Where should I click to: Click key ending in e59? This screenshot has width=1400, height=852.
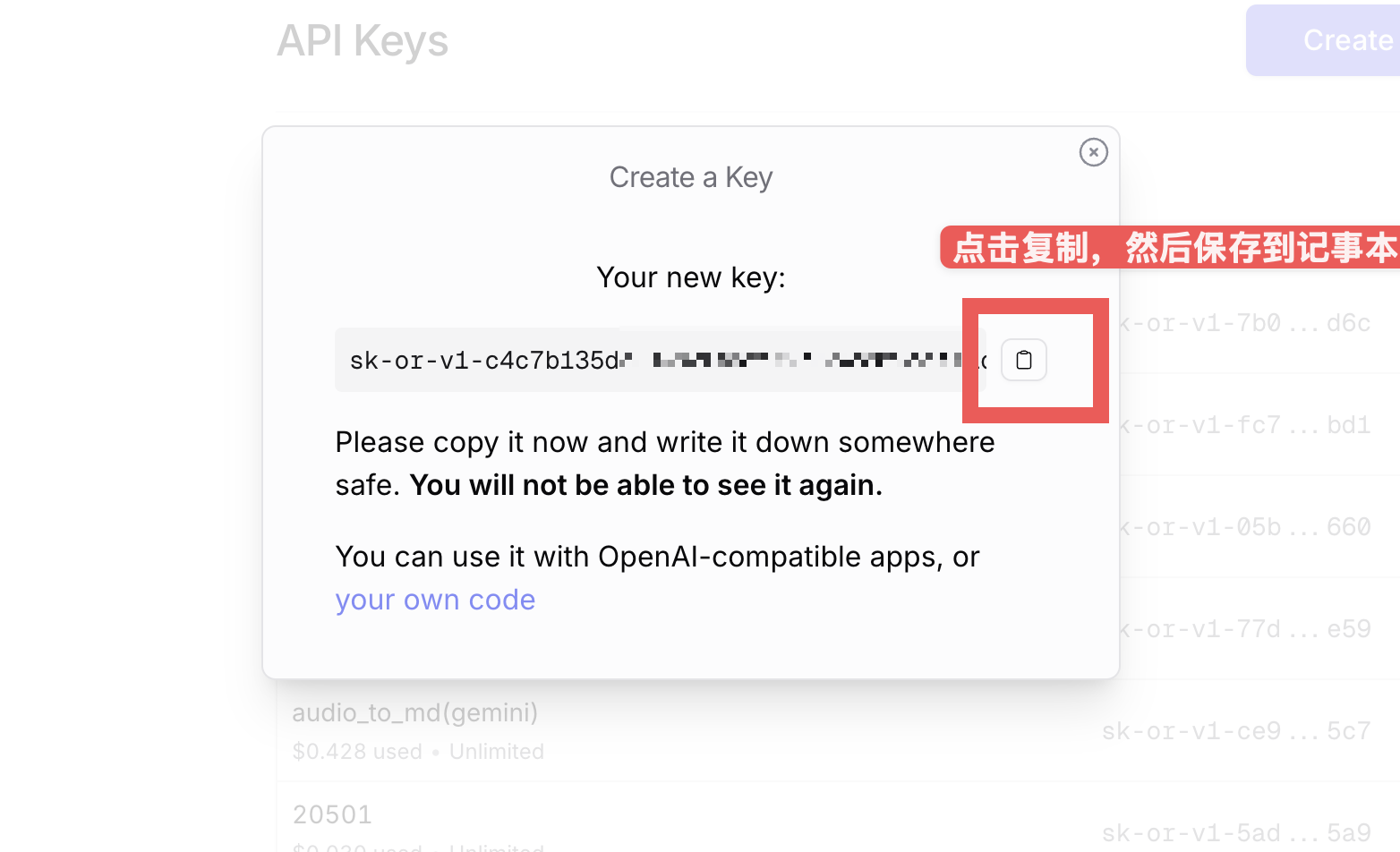(1244, 629)
